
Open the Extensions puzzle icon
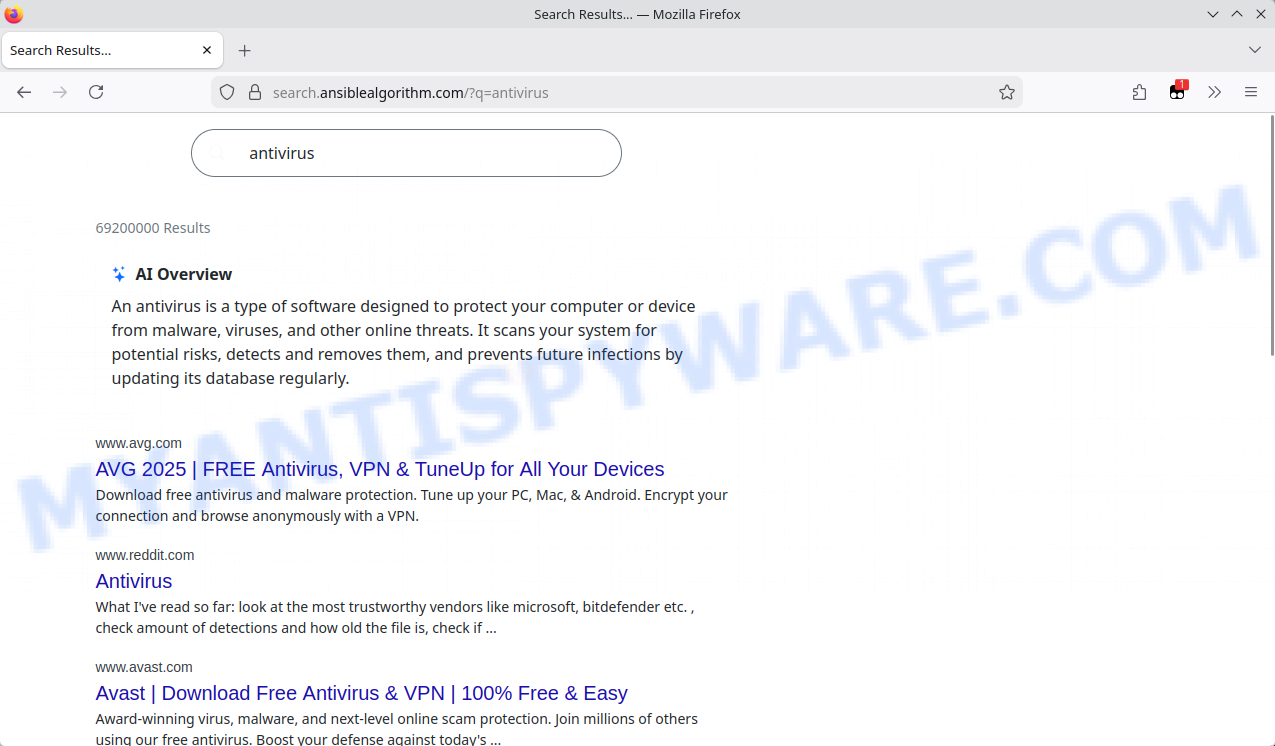[1139, 92]
